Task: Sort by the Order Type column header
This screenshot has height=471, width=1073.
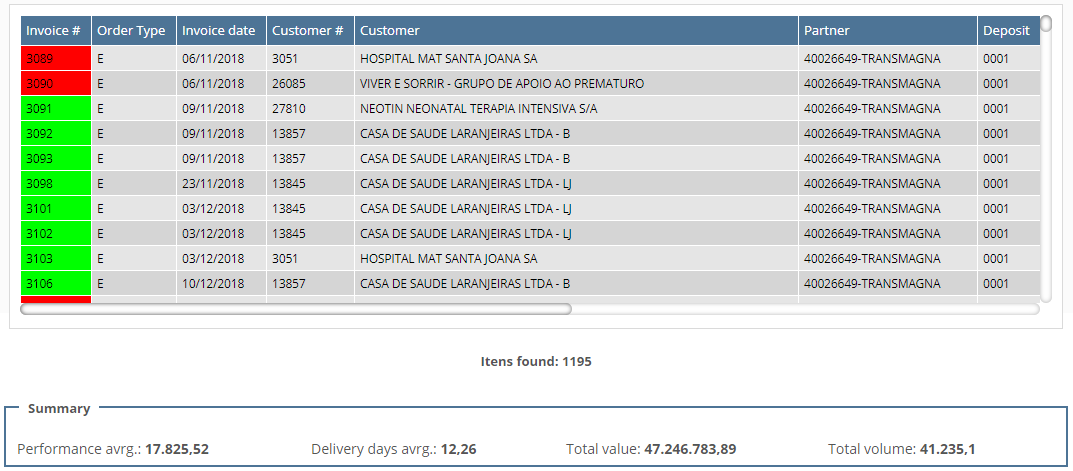Action: [132, 31]
